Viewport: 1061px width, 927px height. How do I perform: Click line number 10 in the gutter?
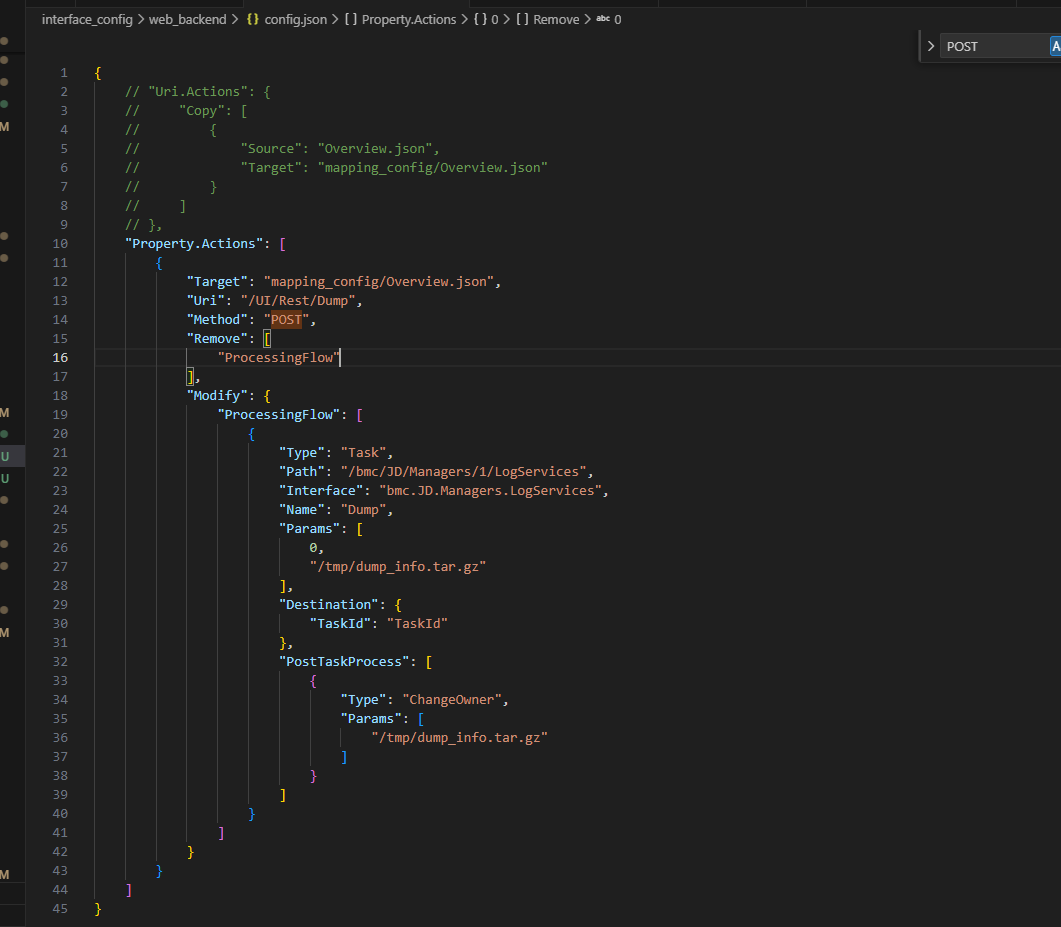pos(61,244)
